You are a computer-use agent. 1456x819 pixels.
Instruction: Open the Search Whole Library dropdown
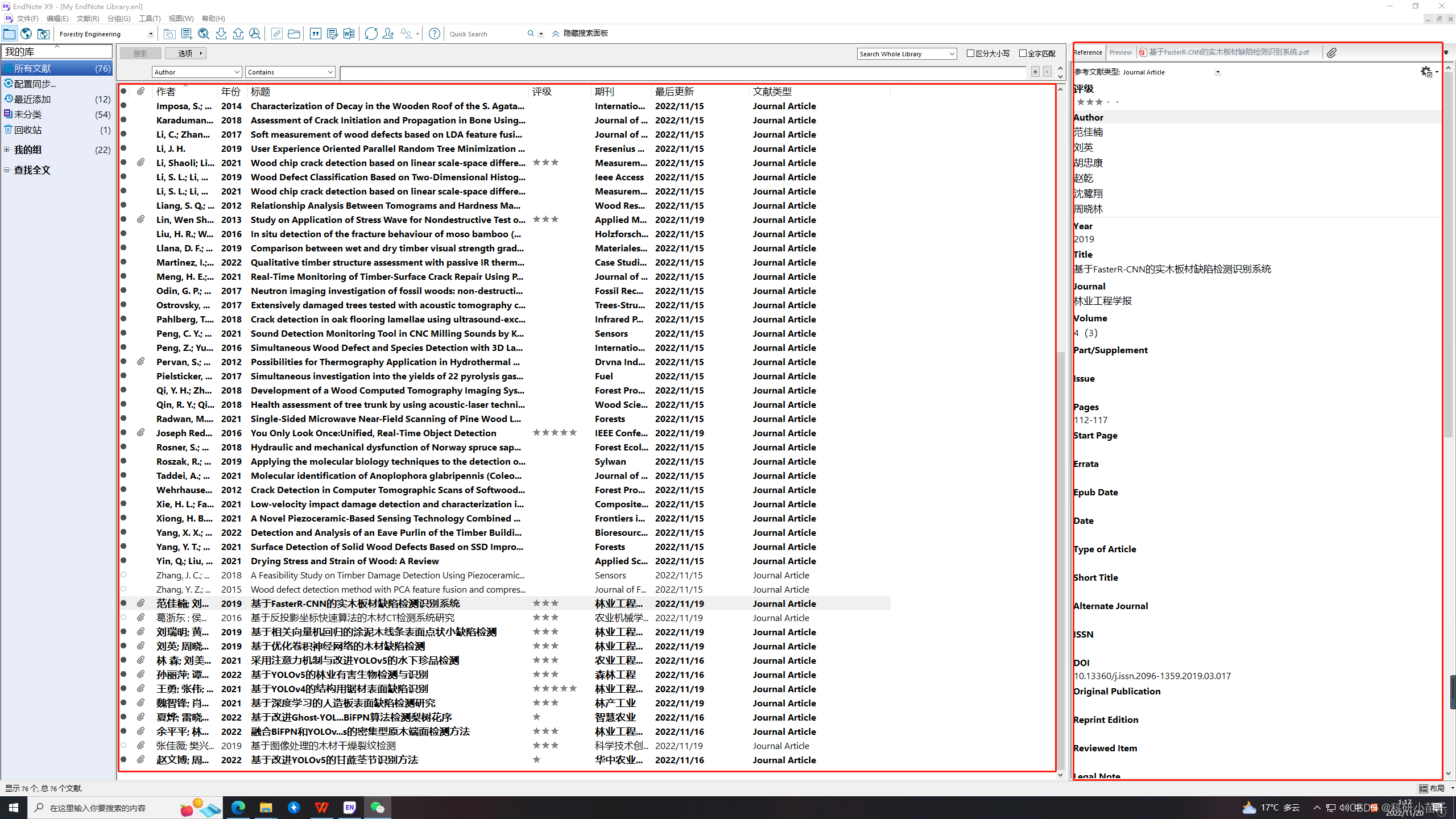953,53
